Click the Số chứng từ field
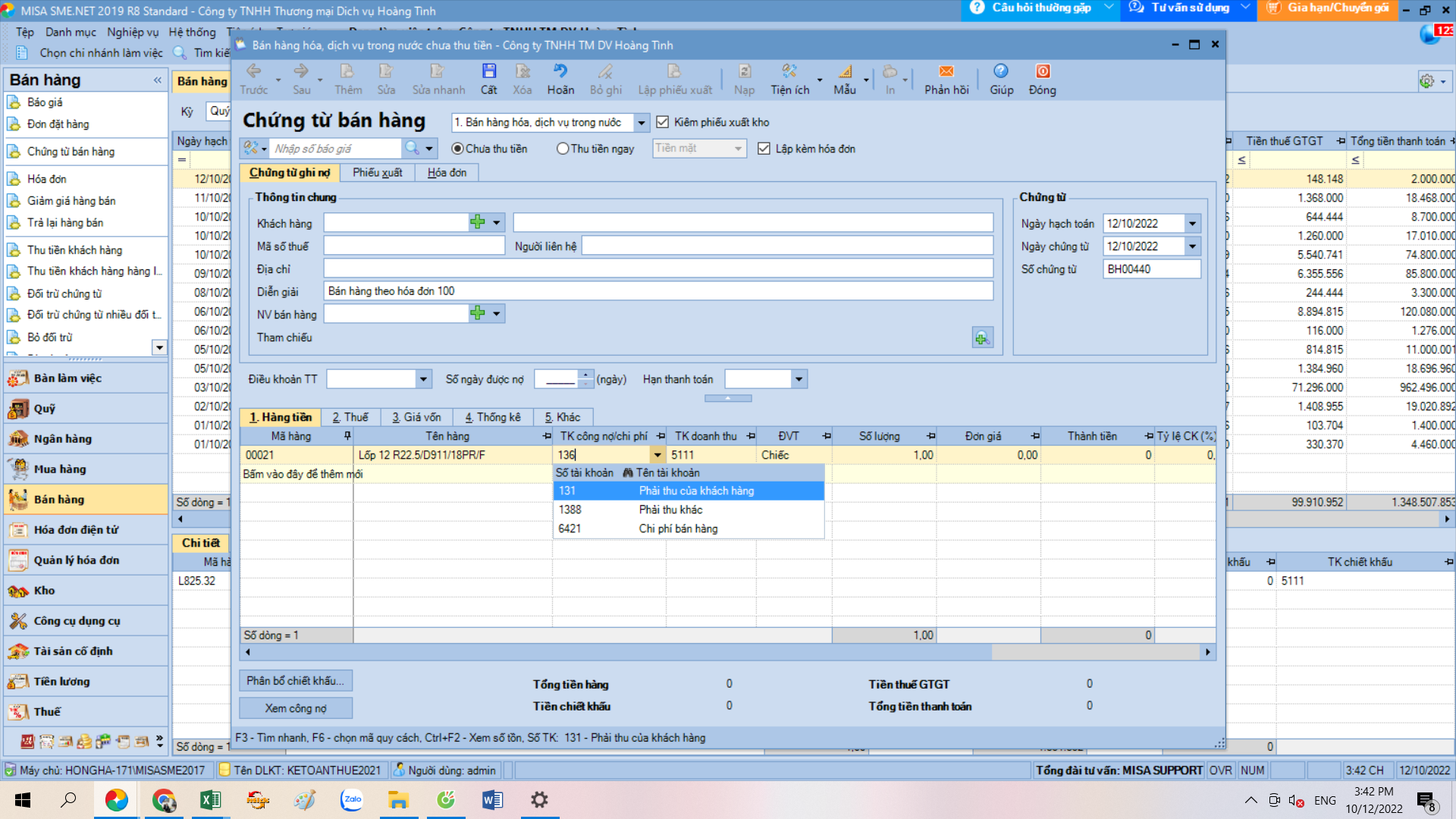This screenshot has width=1456, height=819. coord(1151,269)
